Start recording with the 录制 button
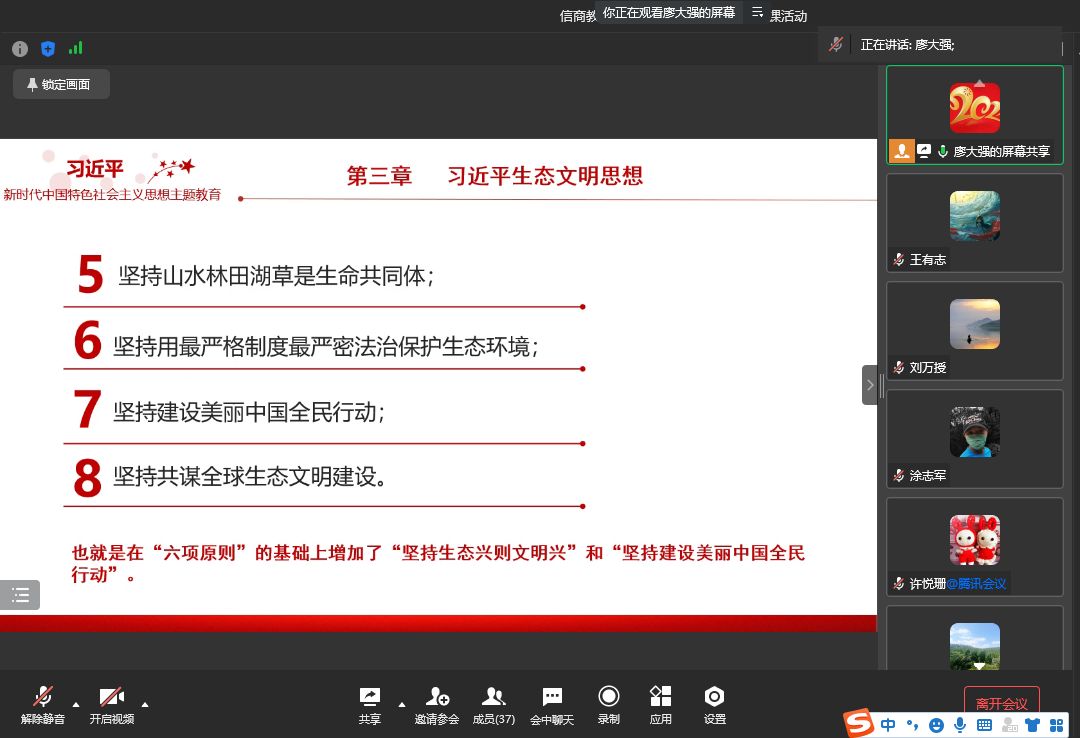This screenshot has height=738, width=1080. [608, 705]
